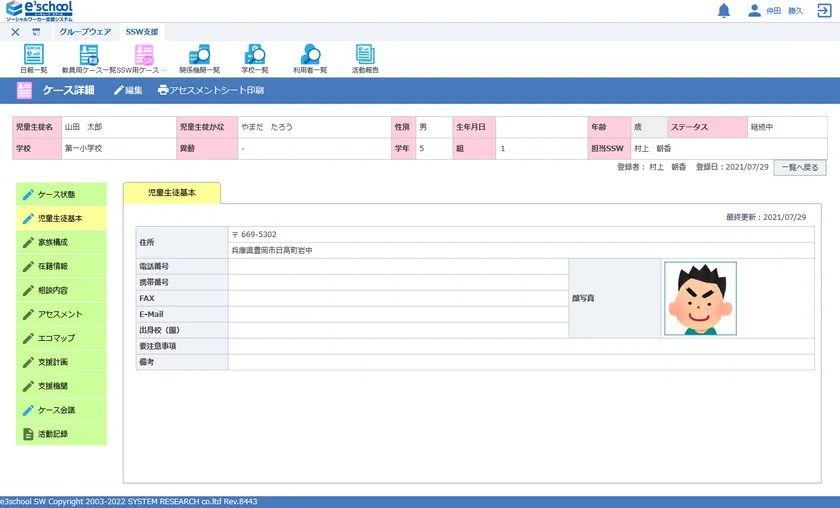The height and width of the screenshot is (508, 840).
Task: Click the 備考 value cell
Action: [521, 362]
